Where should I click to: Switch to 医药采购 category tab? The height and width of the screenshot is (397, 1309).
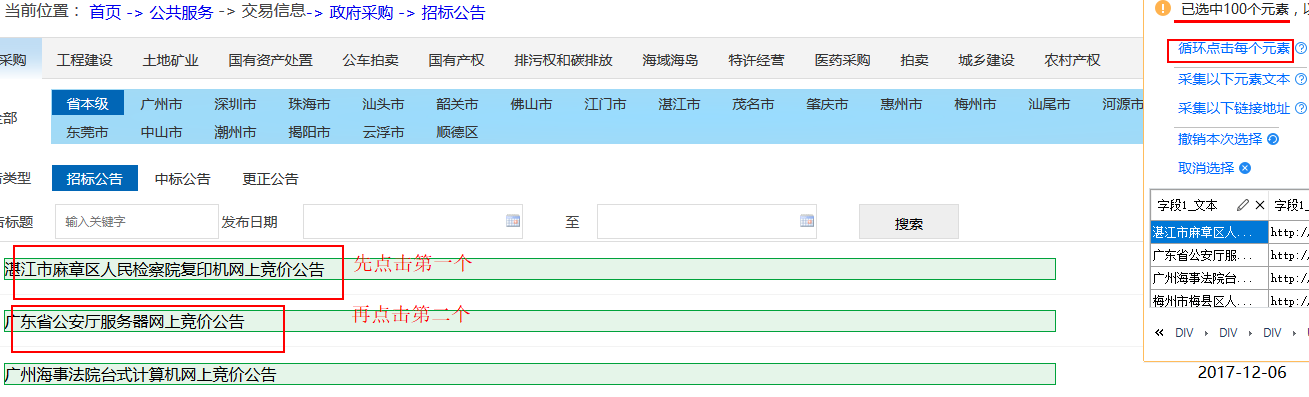tap(843, 60)
